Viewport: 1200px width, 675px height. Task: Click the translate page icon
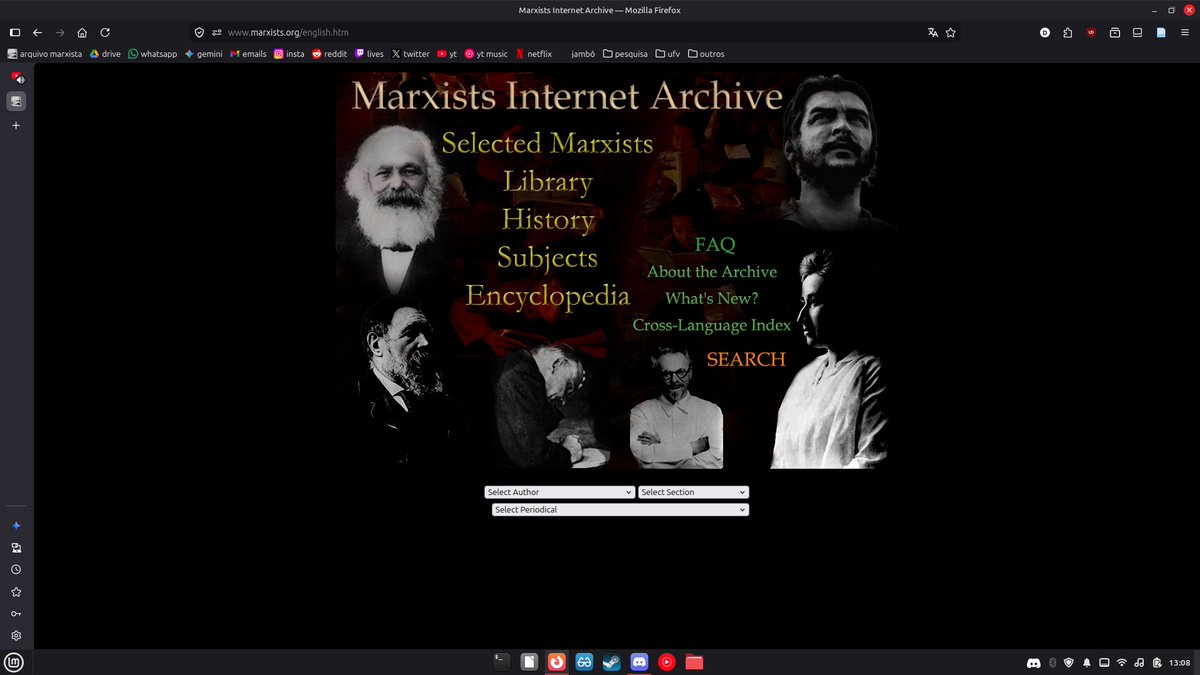click(x=933, y=32)
